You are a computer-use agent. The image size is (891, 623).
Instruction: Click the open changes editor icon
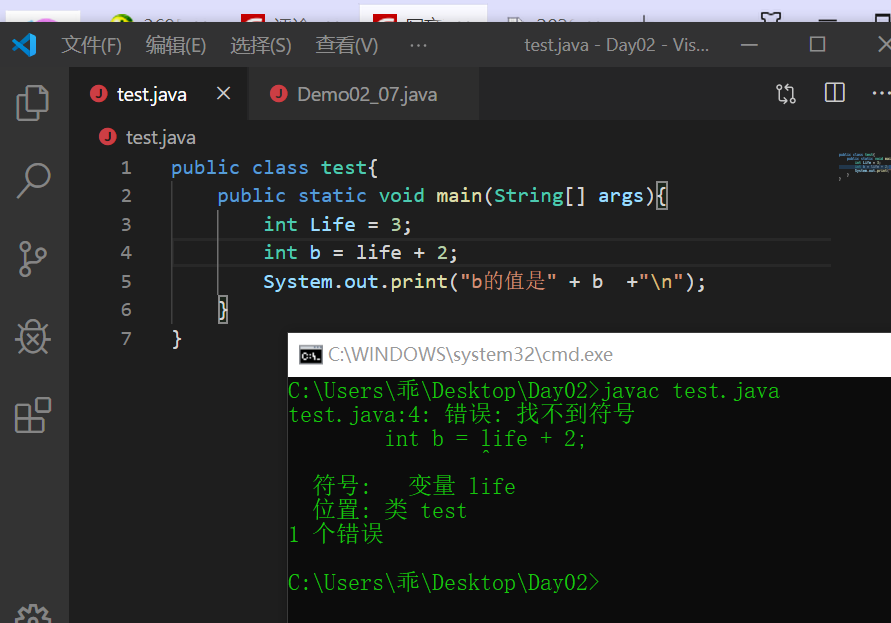pyautogui.click(x=786, y=92)
